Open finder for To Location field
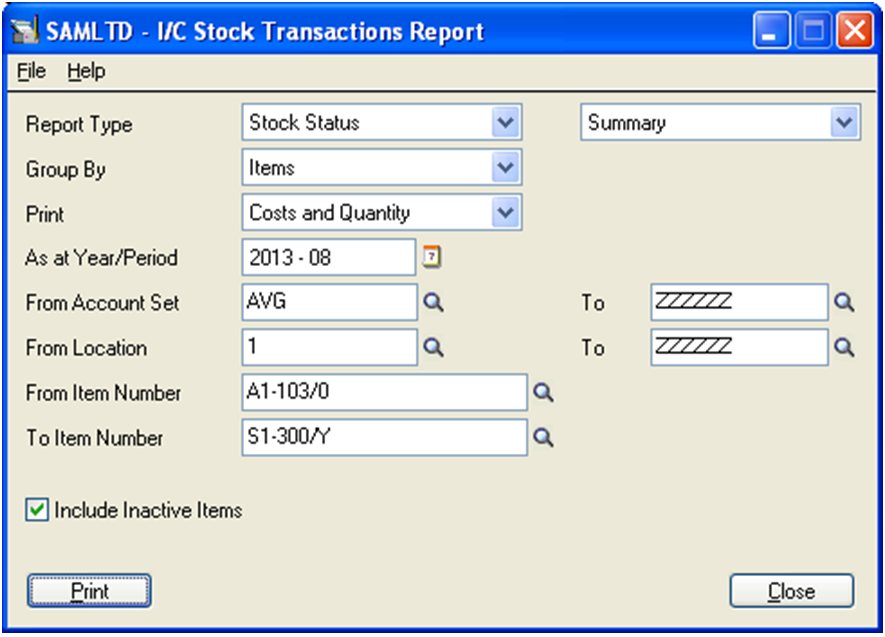The width and height of the screenshot is (885, 637). tap(844, 347)
